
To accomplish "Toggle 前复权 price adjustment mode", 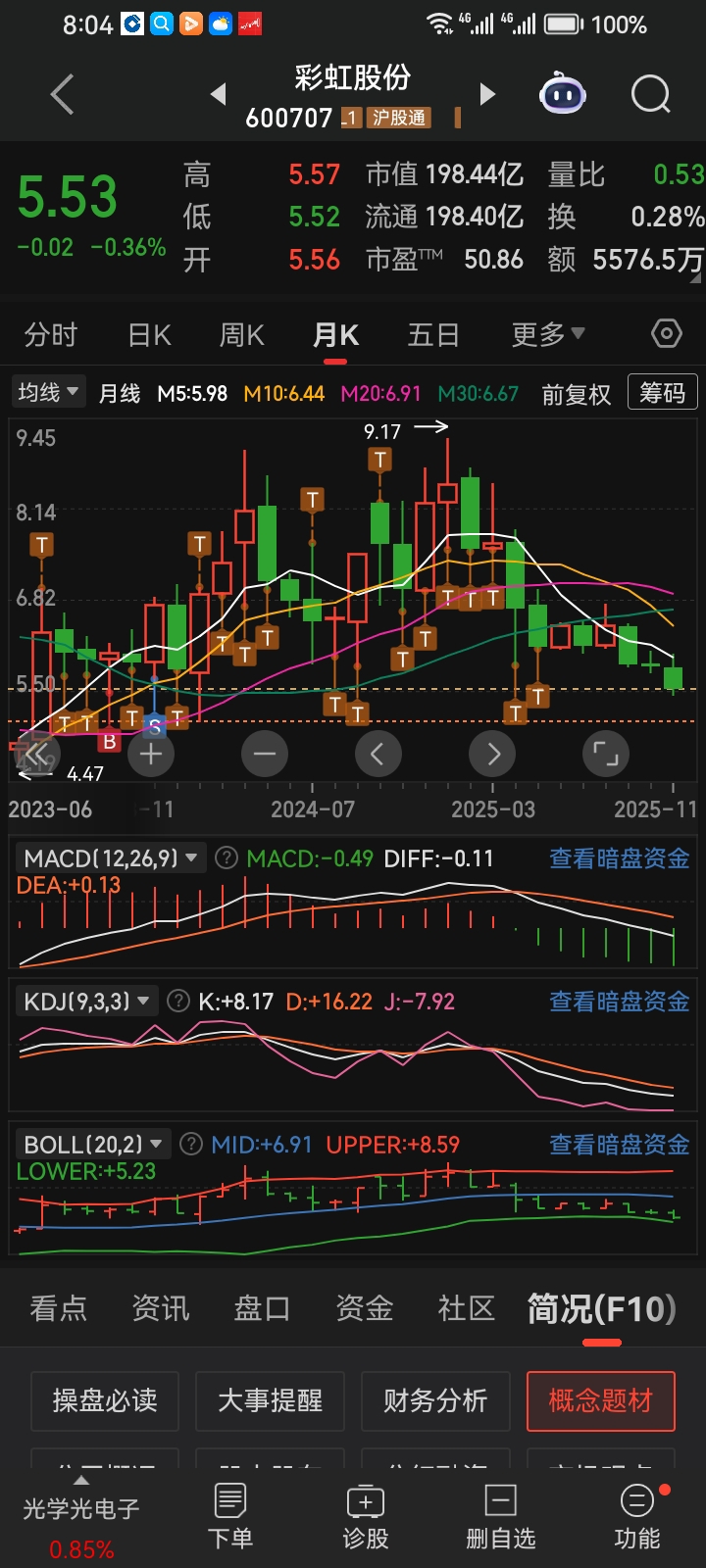I will click(x=577, y=394).
